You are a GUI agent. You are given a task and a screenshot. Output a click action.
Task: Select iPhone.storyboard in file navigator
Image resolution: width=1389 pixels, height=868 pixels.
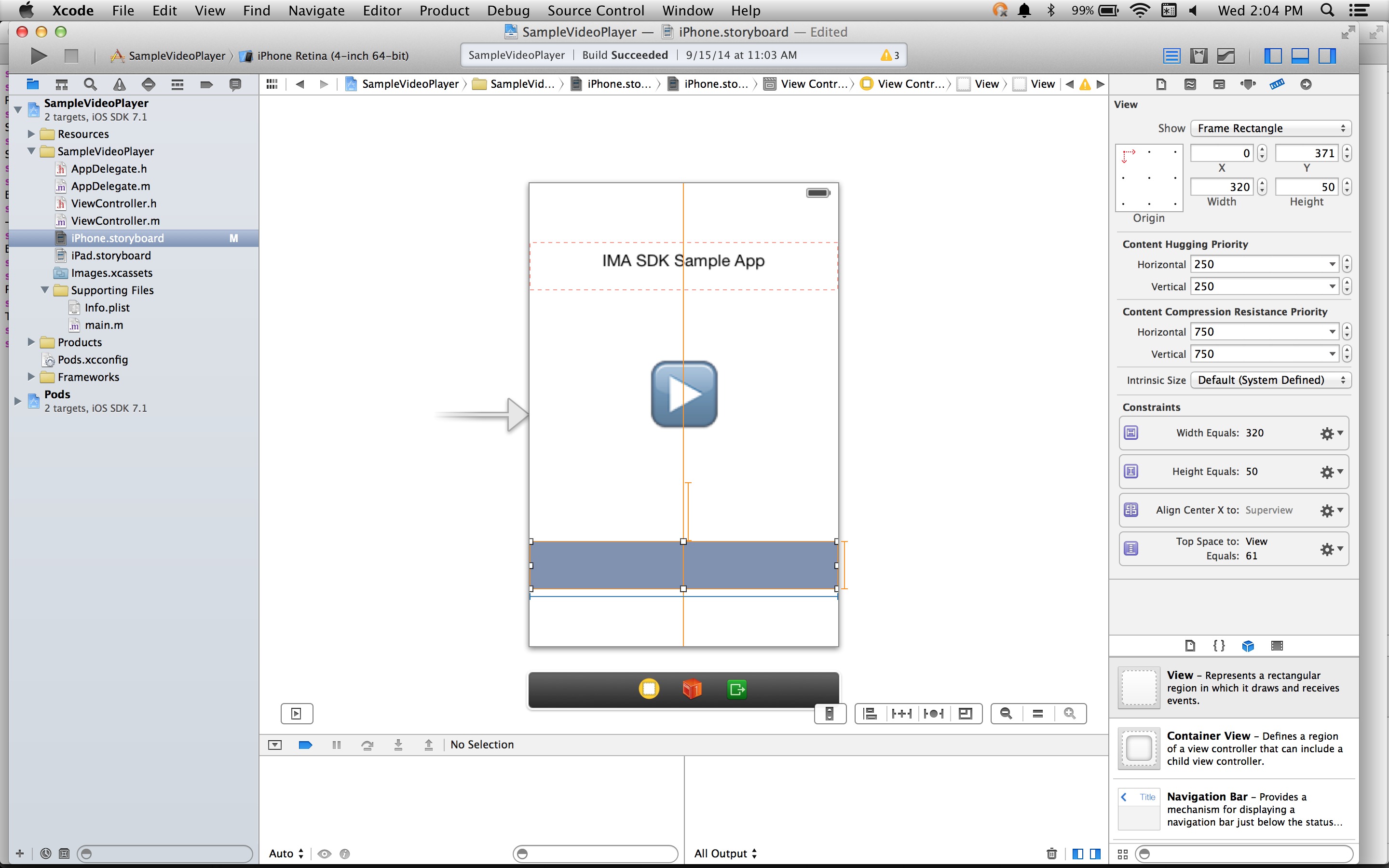point(118,238)
